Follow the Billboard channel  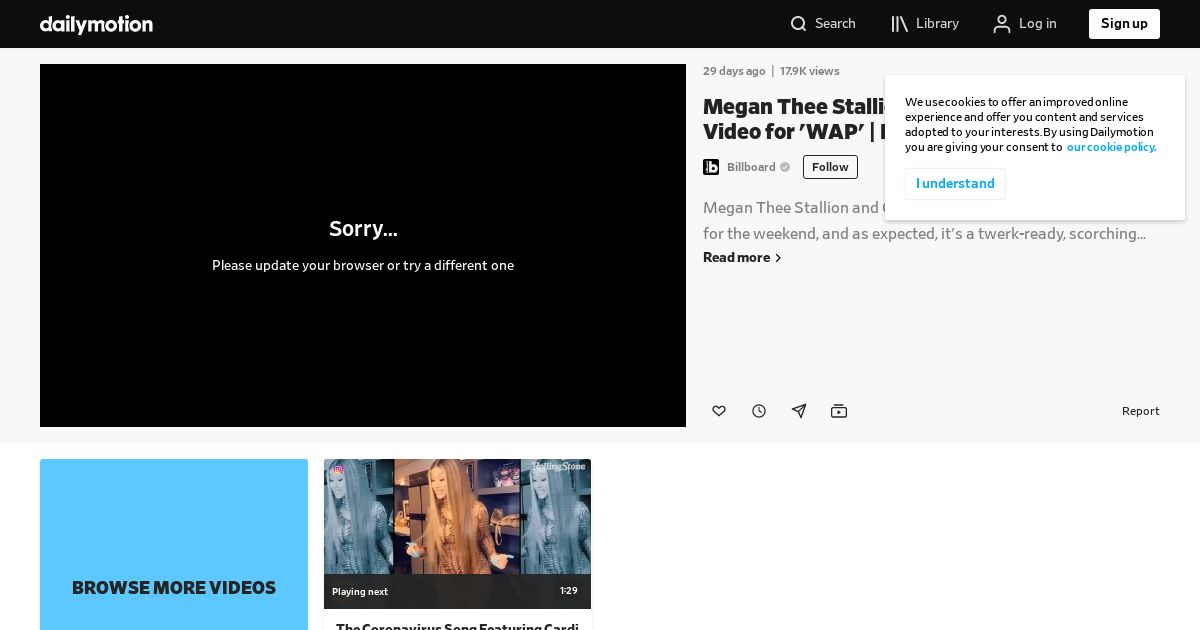click(830, 167)
